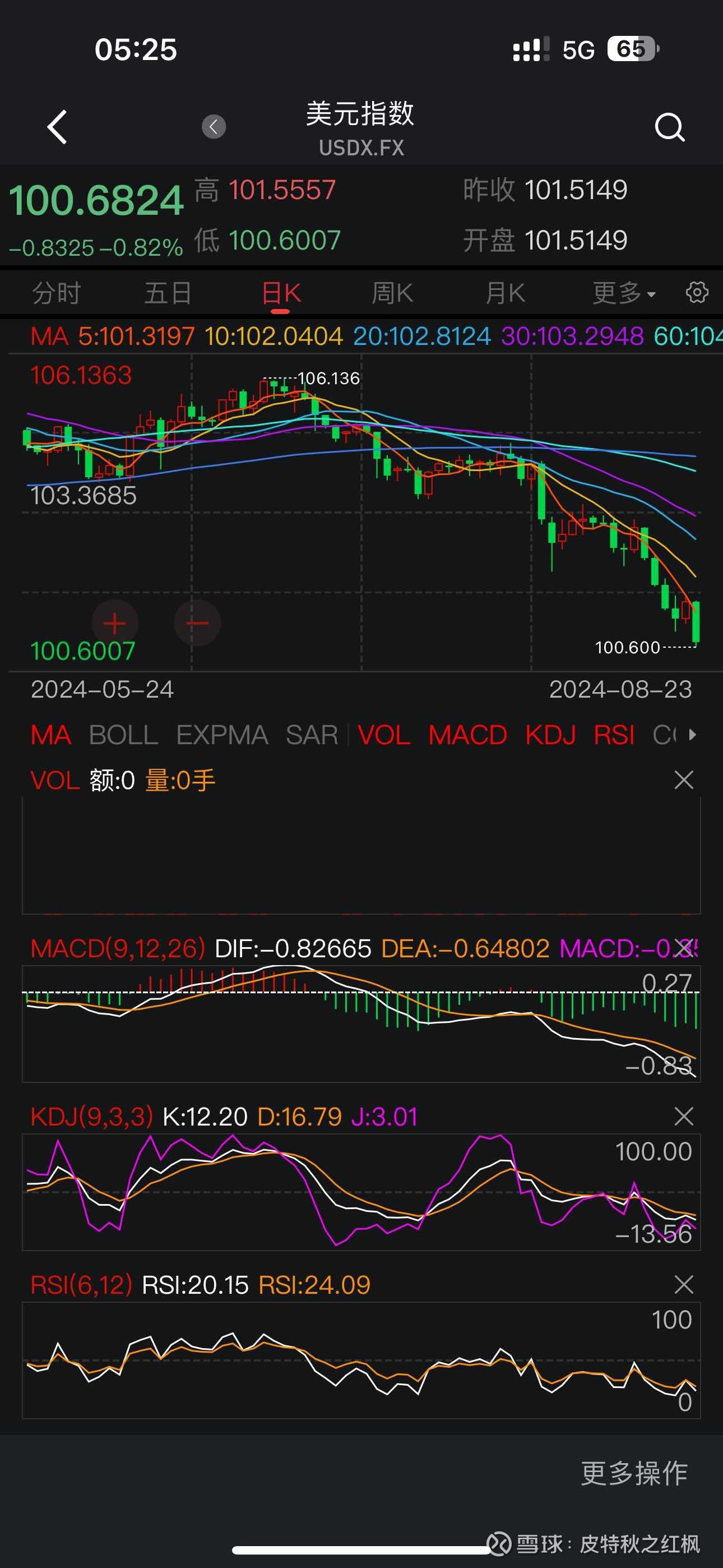The image size is (723, 1568).
Task: Tap the 更多操作 button
Action: coord(633,1473)
